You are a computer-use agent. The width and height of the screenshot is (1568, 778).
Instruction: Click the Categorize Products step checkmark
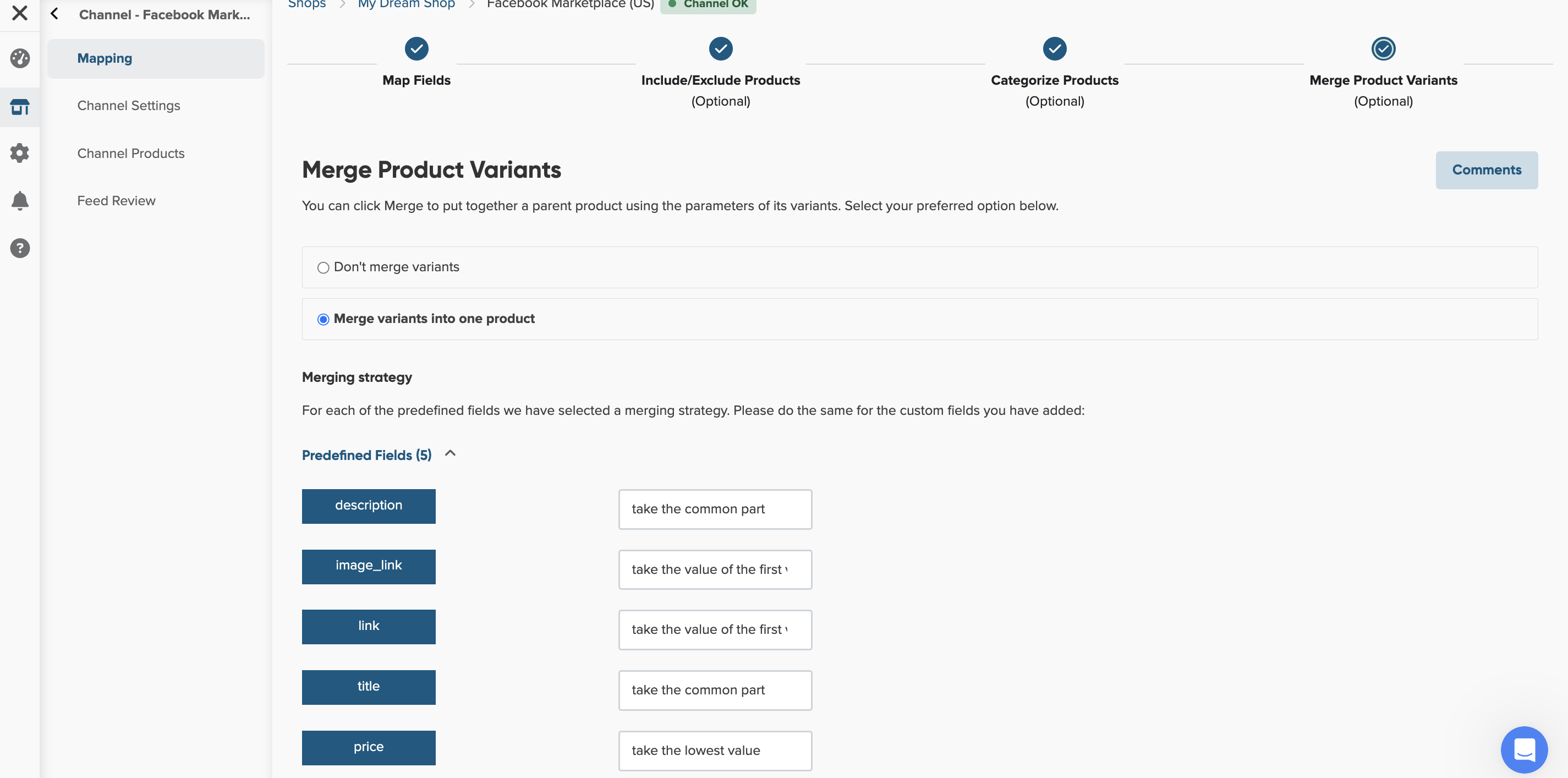click(1054, 49)
